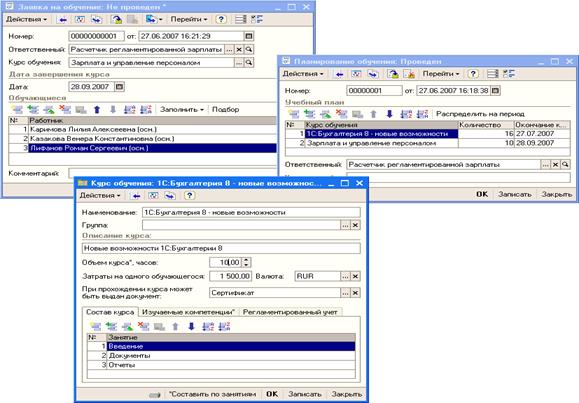Open Действия menu in Заявка на обучение window
The width and height of the screenshot is (579, 403).
point(27,19)
